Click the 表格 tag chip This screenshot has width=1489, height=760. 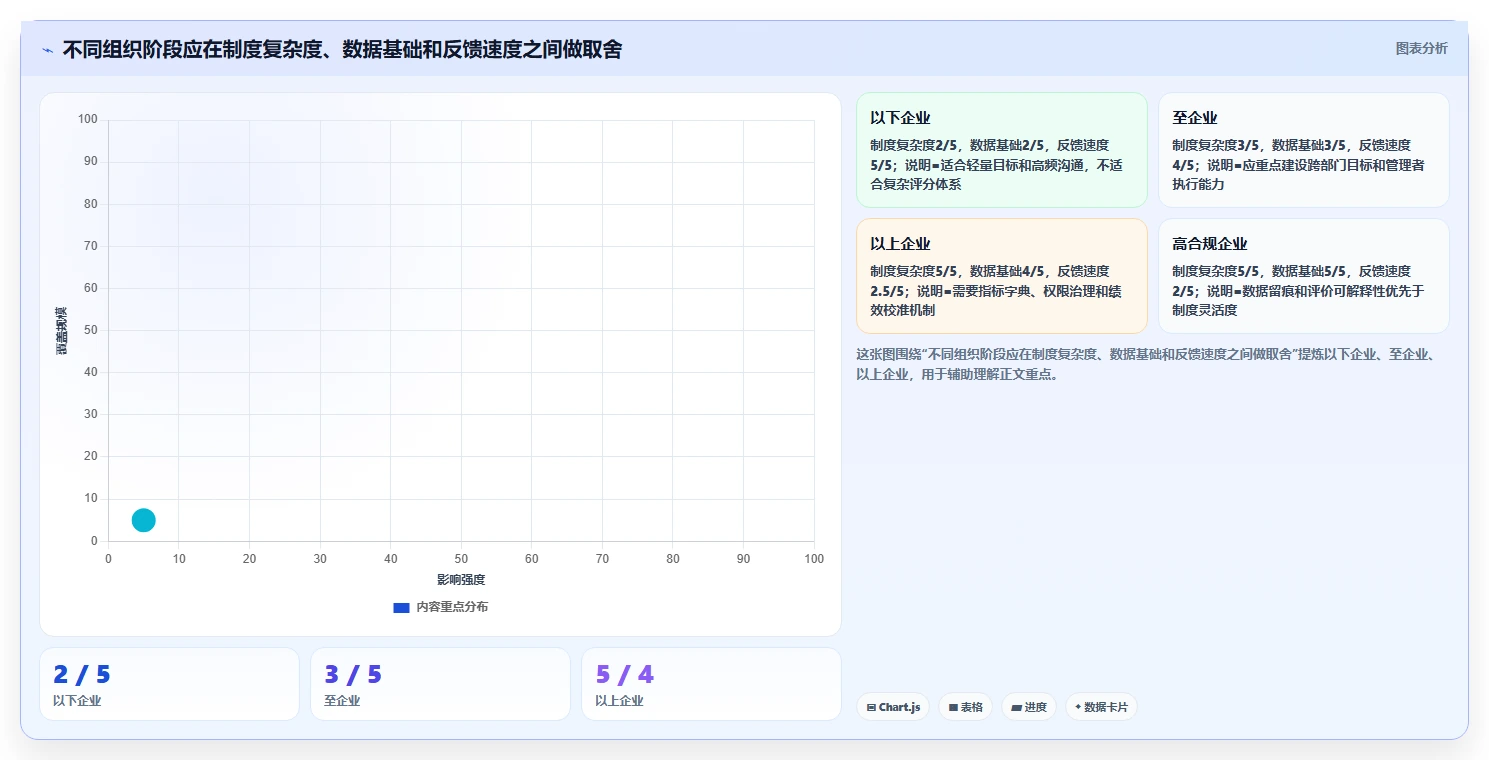tap(965, 707)
